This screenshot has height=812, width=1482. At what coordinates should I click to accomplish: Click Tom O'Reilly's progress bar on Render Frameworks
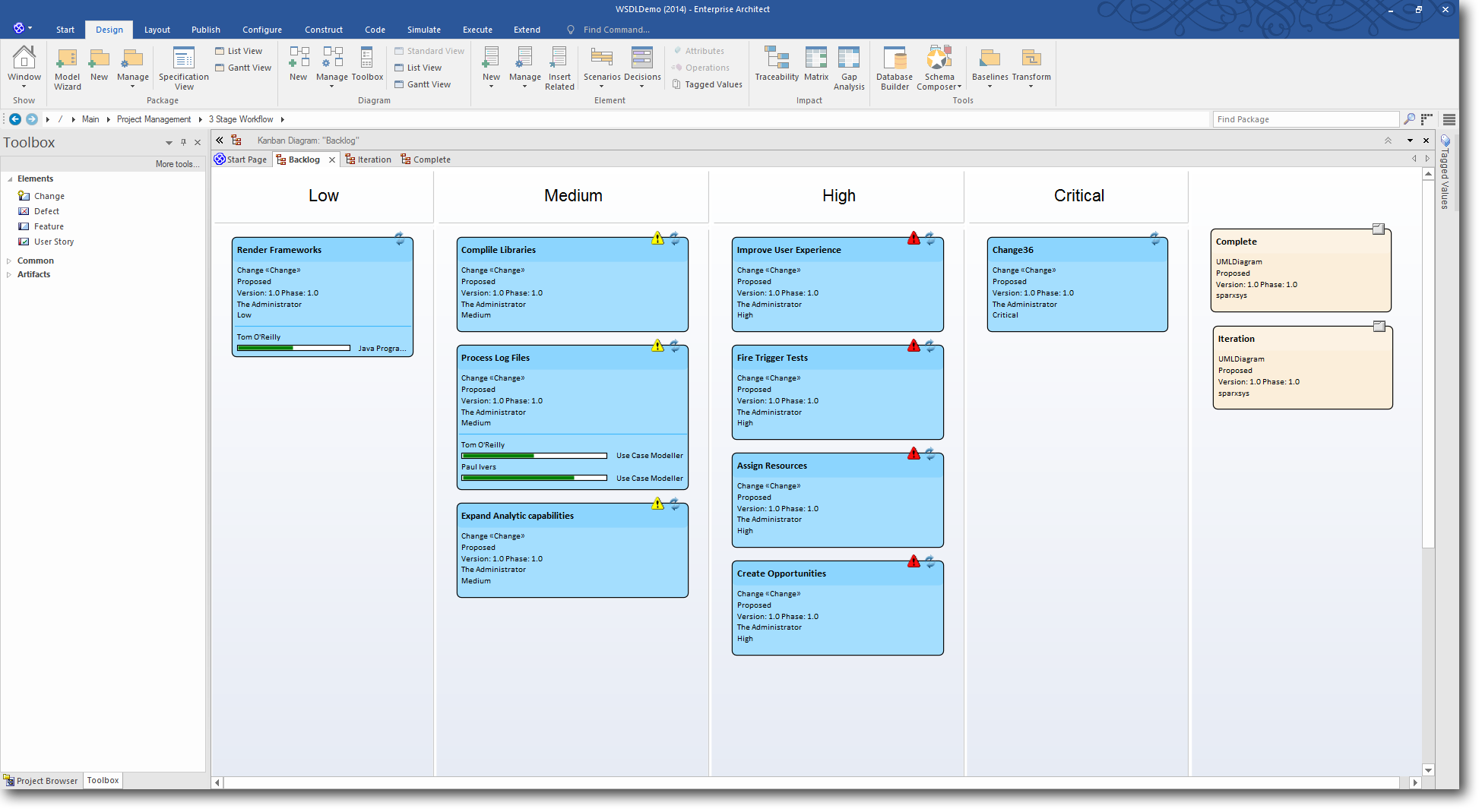pos(293,348)
